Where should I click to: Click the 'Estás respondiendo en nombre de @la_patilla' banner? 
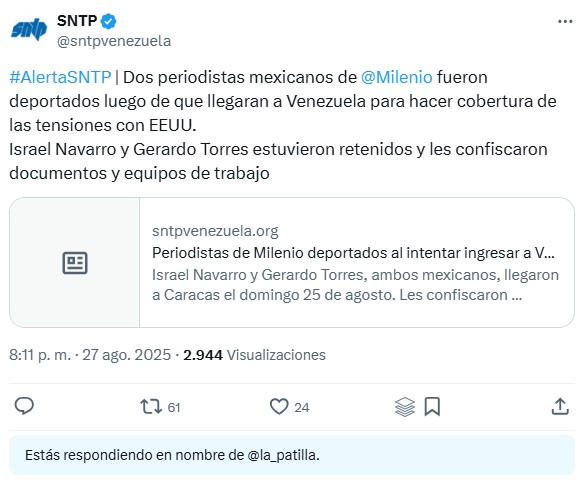[x=292, y=455]
